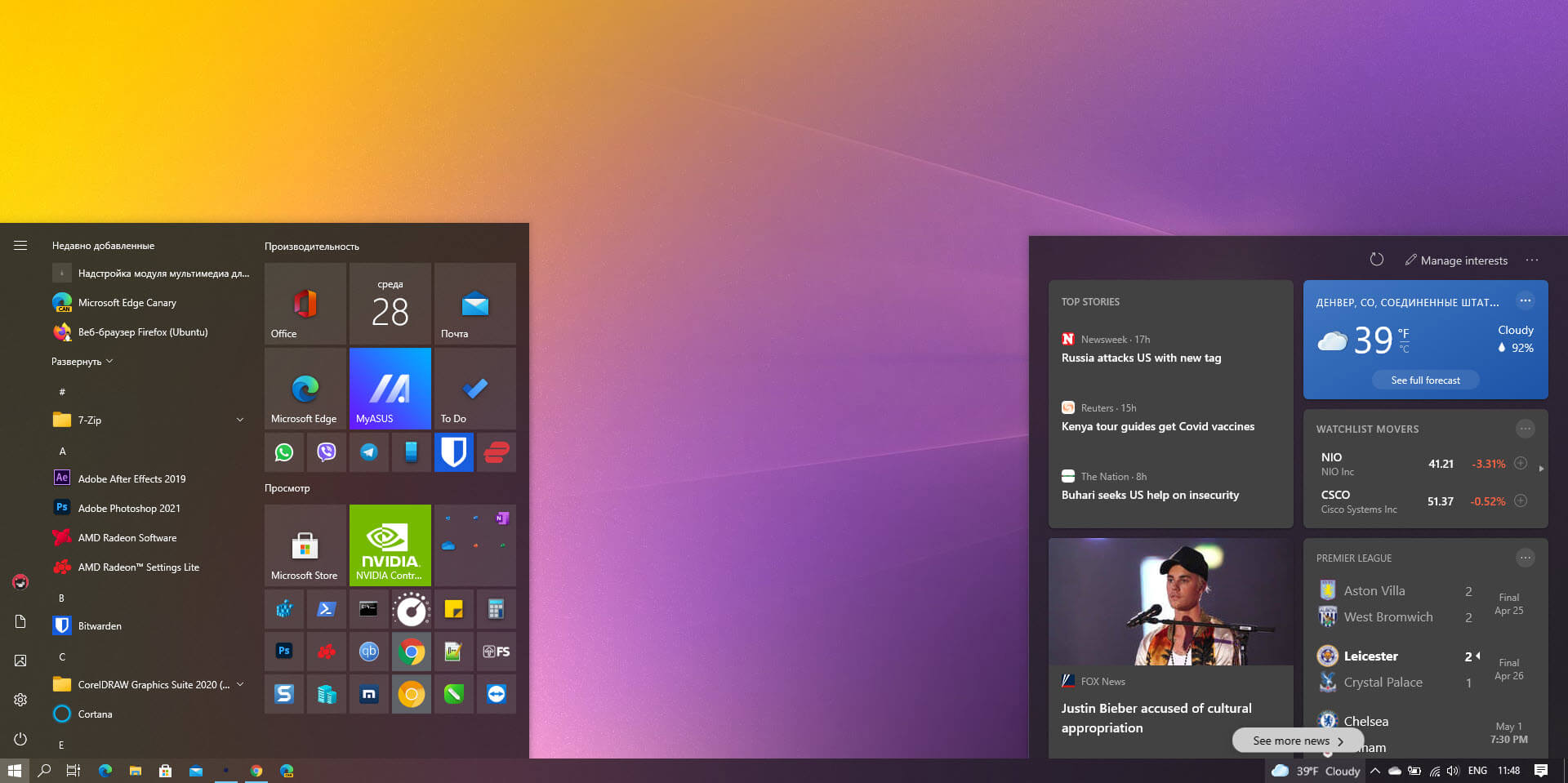Open the MyASUS tile
Image resolution: width=1568 pixels, height=783 pixels.
(x=390, y=389)
